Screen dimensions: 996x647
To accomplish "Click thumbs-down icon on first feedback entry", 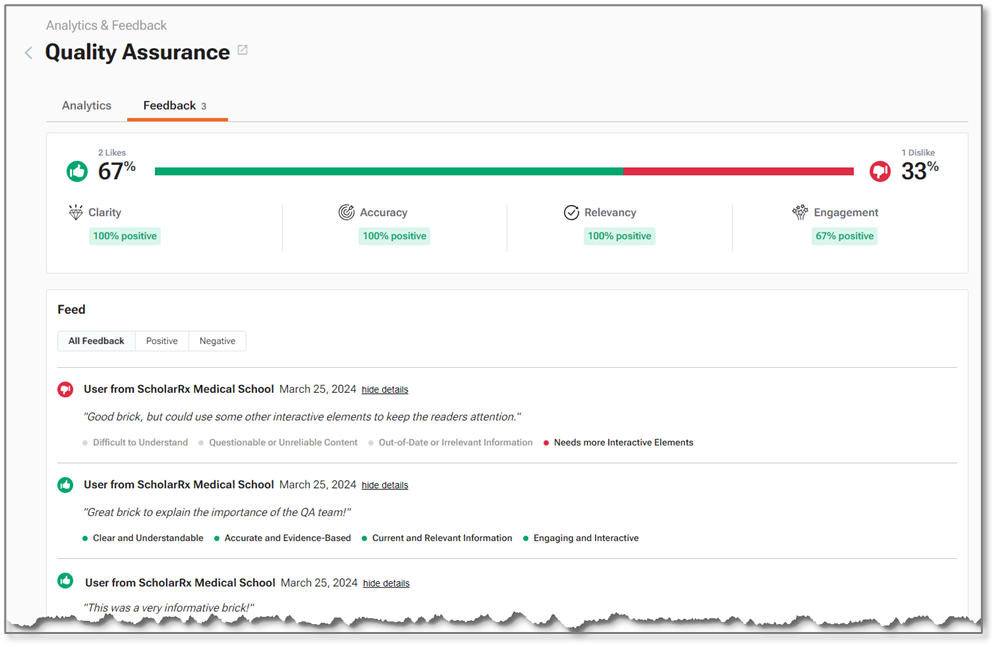I will [x=66, y=389].
